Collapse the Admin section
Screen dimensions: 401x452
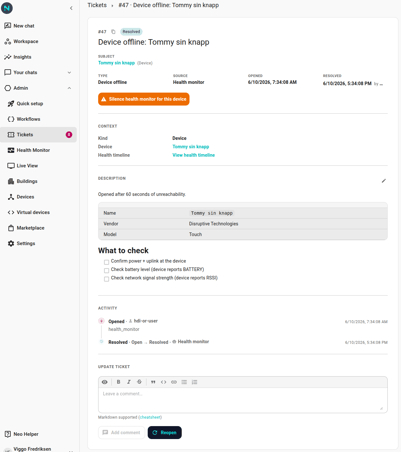coord(38,88)
